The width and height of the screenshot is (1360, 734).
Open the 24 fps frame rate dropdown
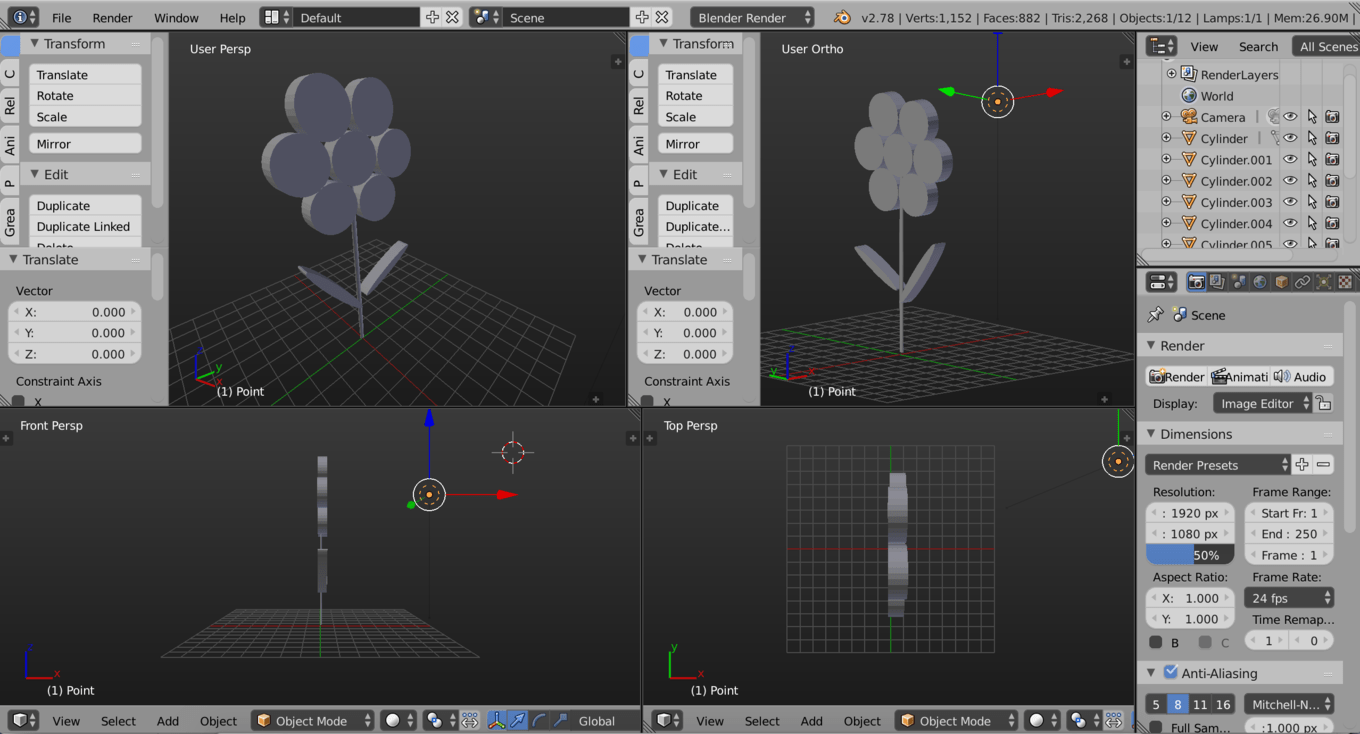click(x=1289, y=598)
